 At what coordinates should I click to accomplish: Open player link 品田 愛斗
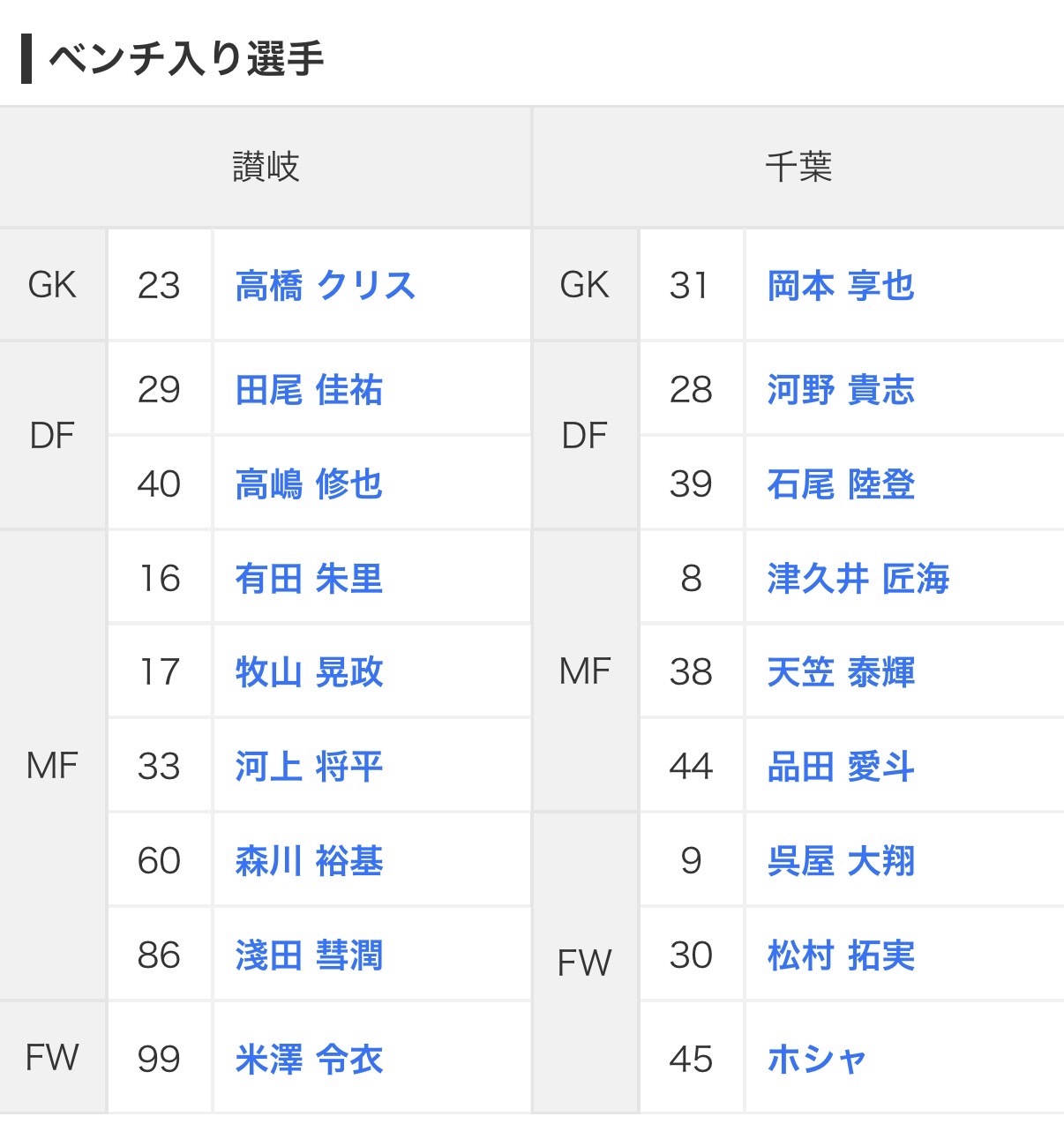[x=841, y=767]
